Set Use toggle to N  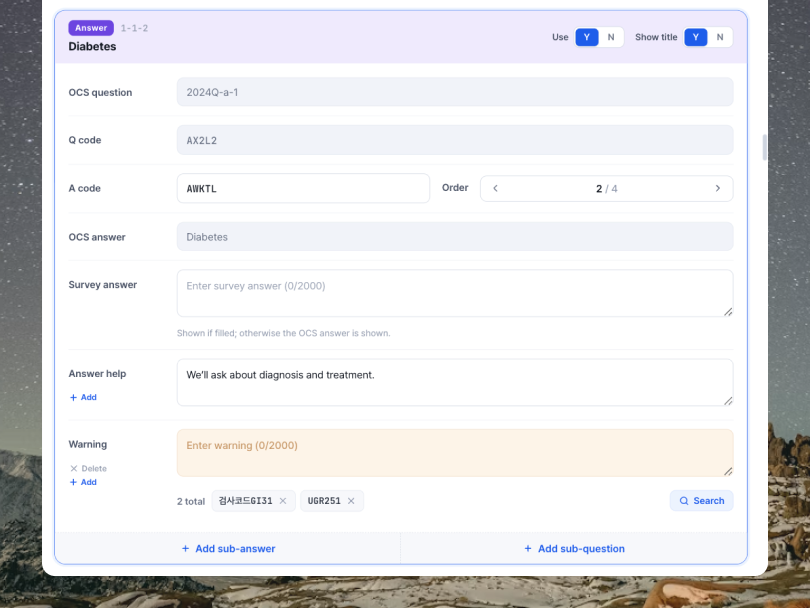click(611, 37)
